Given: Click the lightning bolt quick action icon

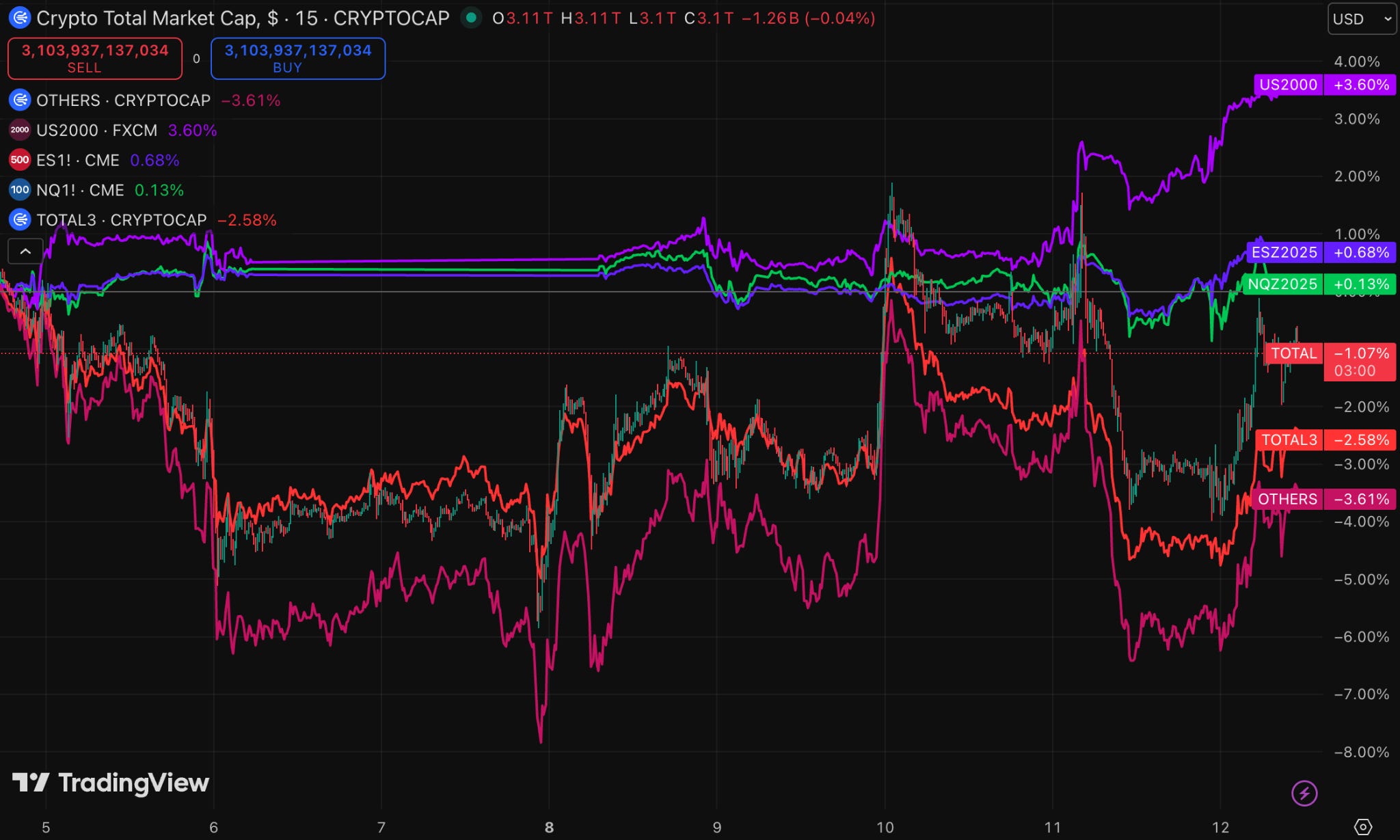Looking at the screenshot, I should coord(1304,794).
